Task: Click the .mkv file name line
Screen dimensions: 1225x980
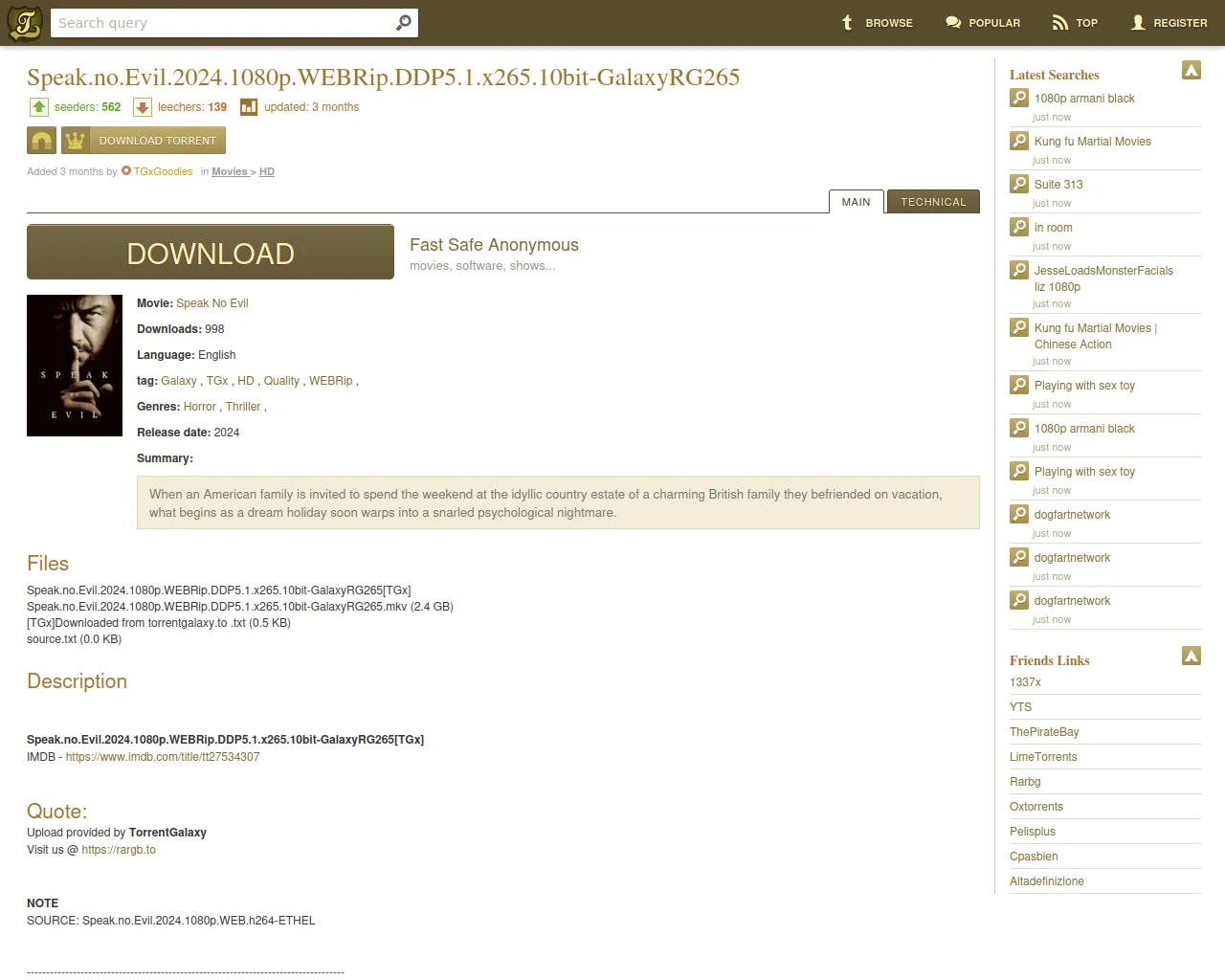Action: (x=240, y=607)
